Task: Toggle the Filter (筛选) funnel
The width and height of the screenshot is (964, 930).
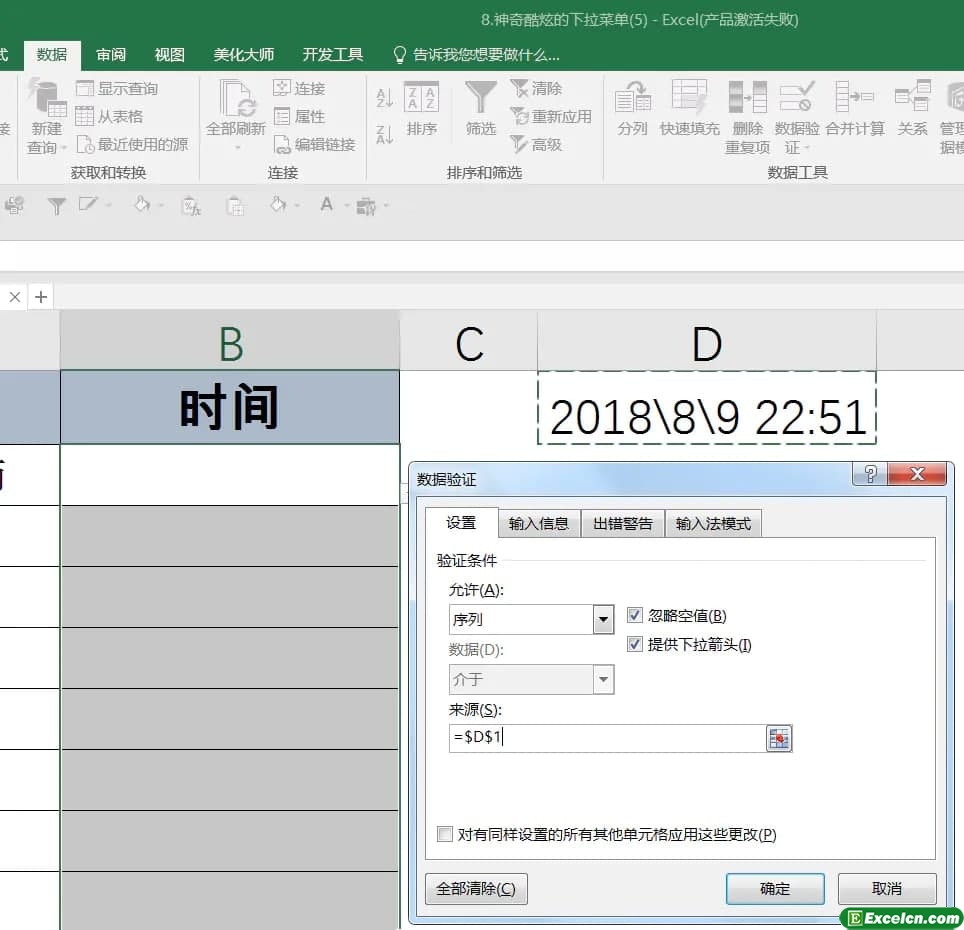Action: 481,109
